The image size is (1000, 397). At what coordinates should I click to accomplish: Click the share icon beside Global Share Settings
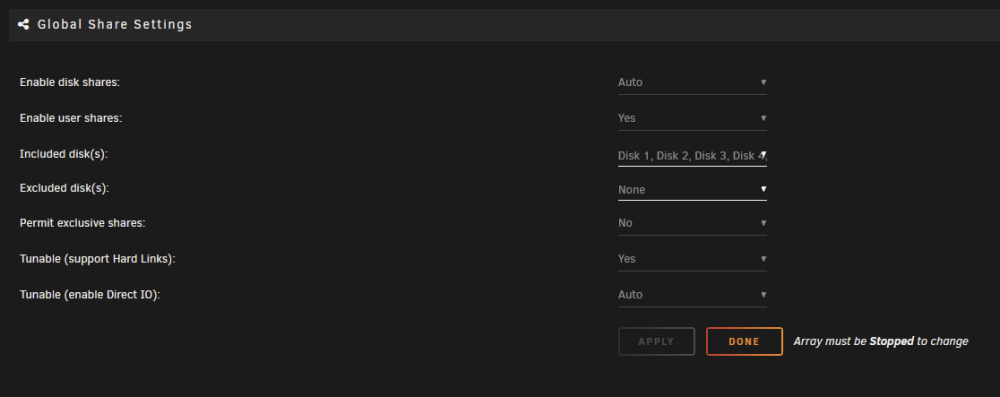24,25
